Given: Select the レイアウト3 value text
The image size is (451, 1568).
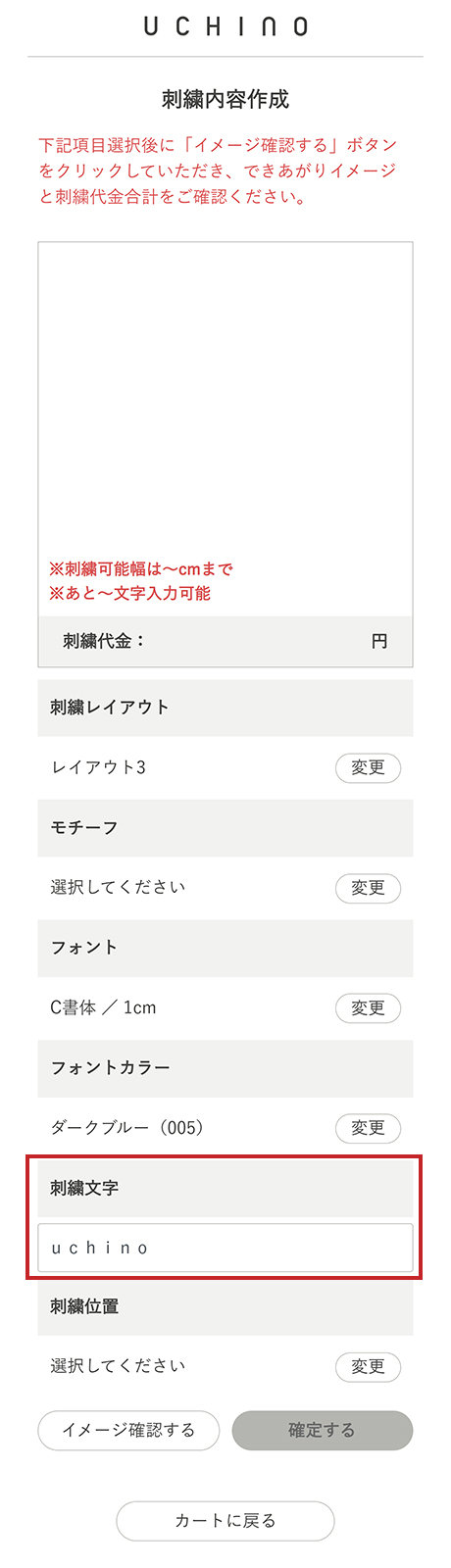Looking at the screenshot, I should 98,767.
